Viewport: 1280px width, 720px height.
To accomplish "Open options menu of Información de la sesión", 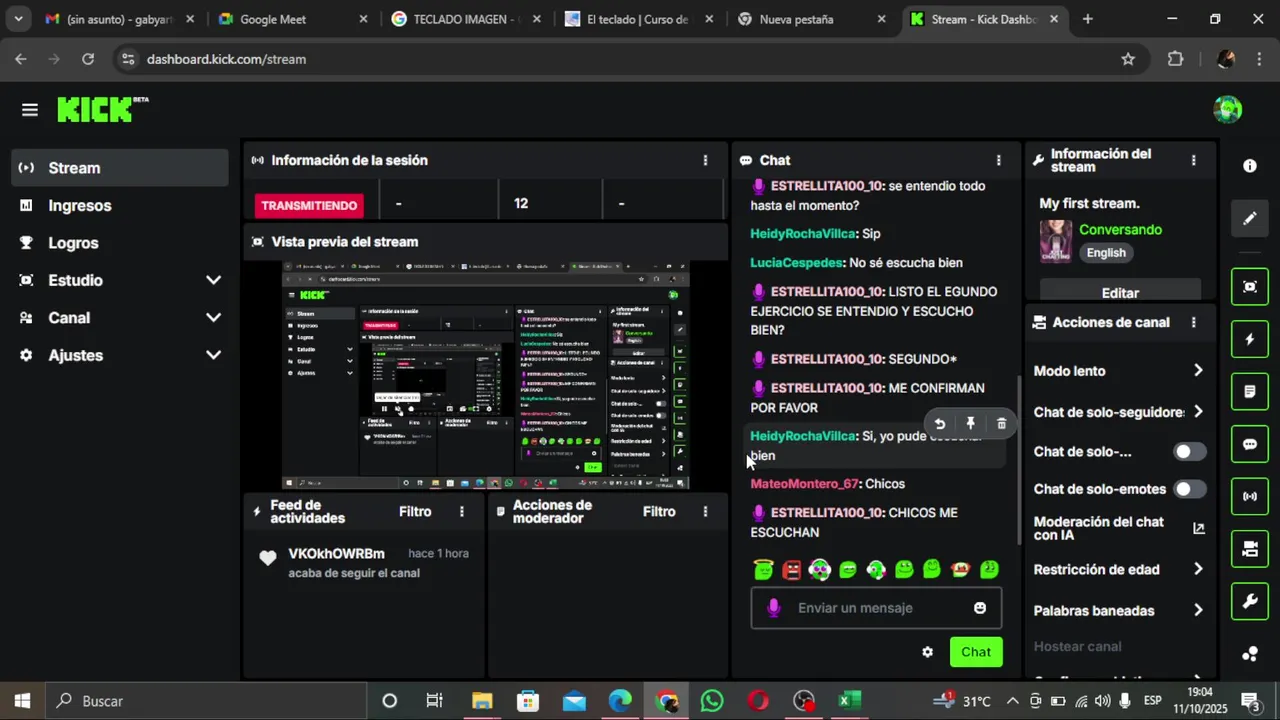I will click(705, 160).
